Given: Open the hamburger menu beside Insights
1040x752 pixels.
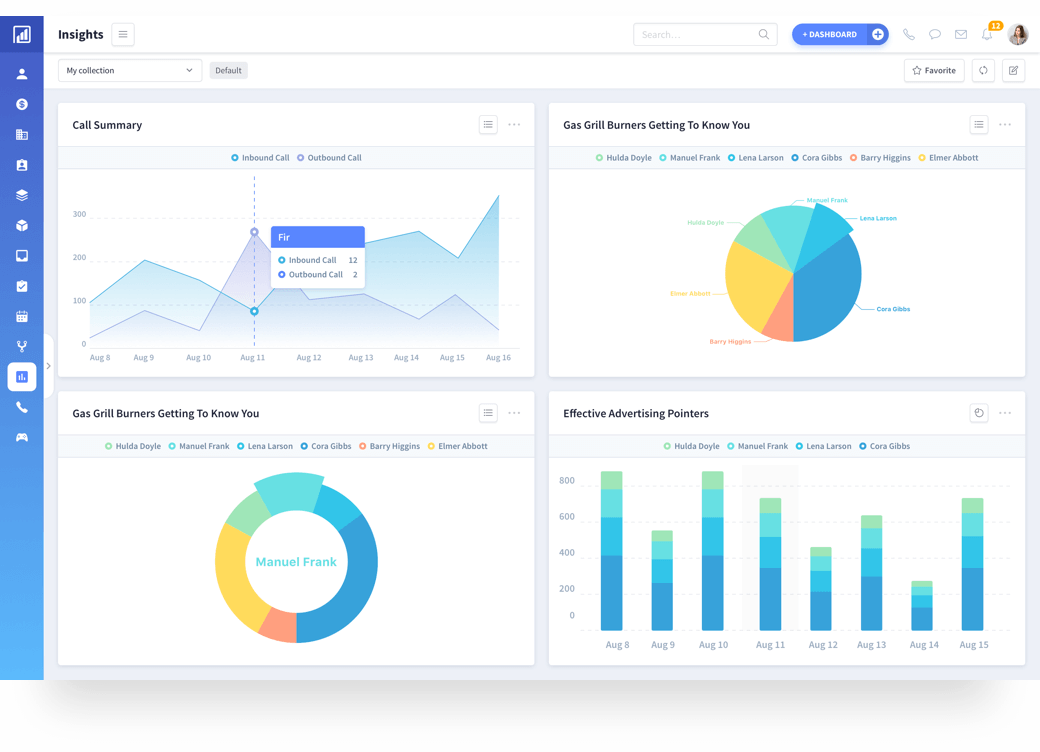Looking at the screenshot, I should click(123, 35).
